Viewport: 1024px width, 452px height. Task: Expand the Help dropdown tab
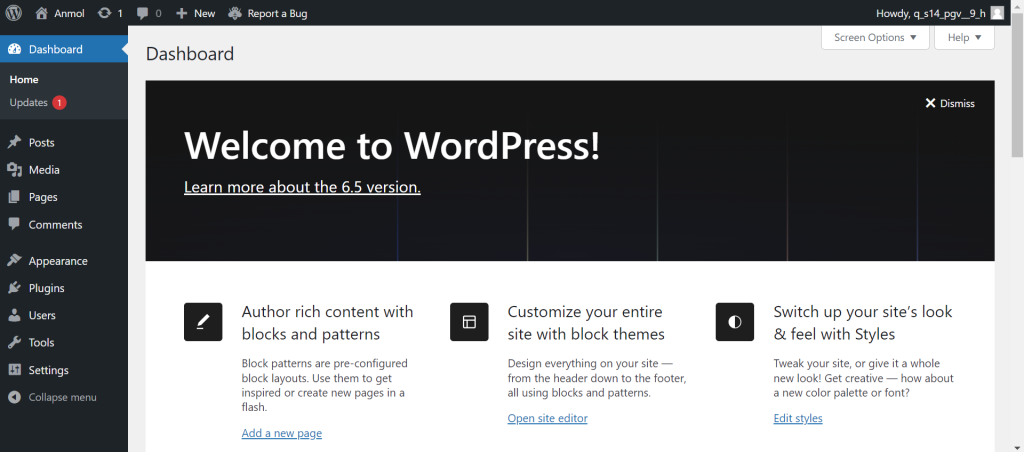coord(964,37)
